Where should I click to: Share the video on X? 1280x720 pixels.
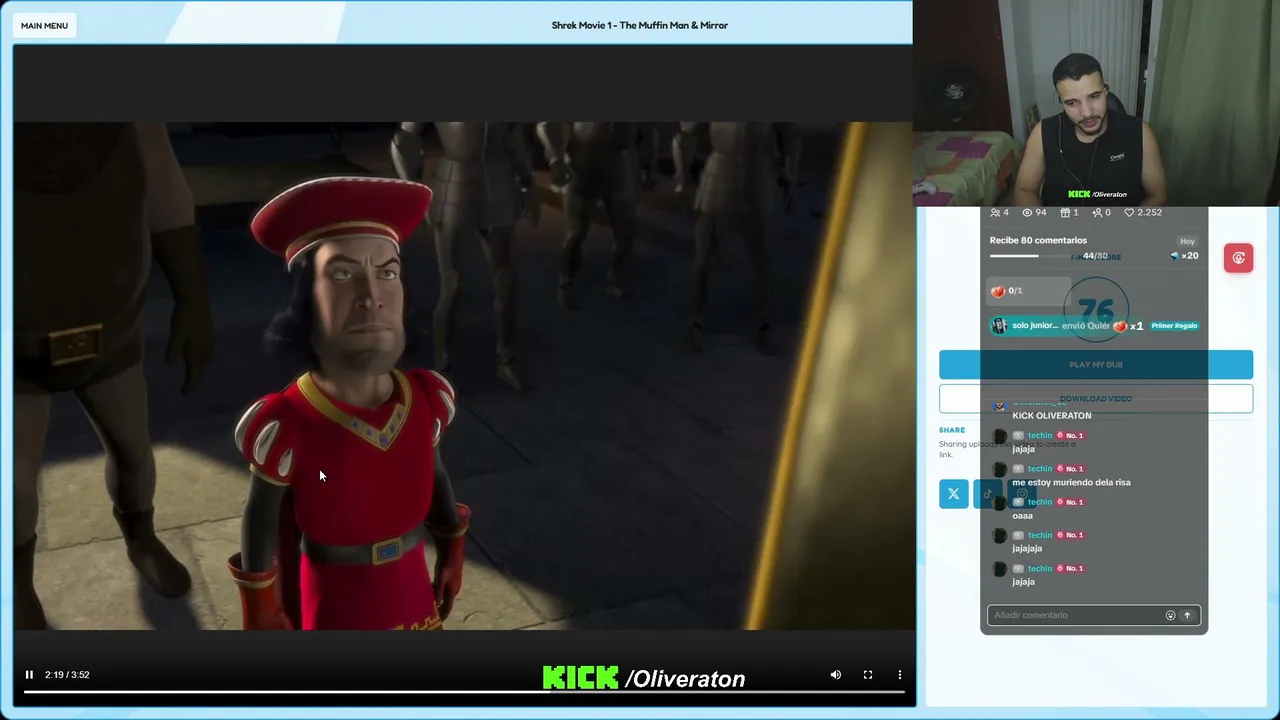point(954,494)
